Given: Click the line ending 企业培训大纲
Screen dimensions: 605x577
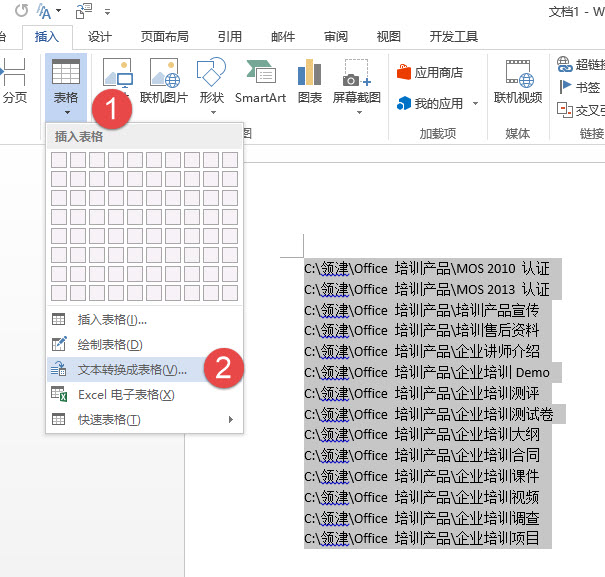Looking at the screenshot, I should click(422, 435).
